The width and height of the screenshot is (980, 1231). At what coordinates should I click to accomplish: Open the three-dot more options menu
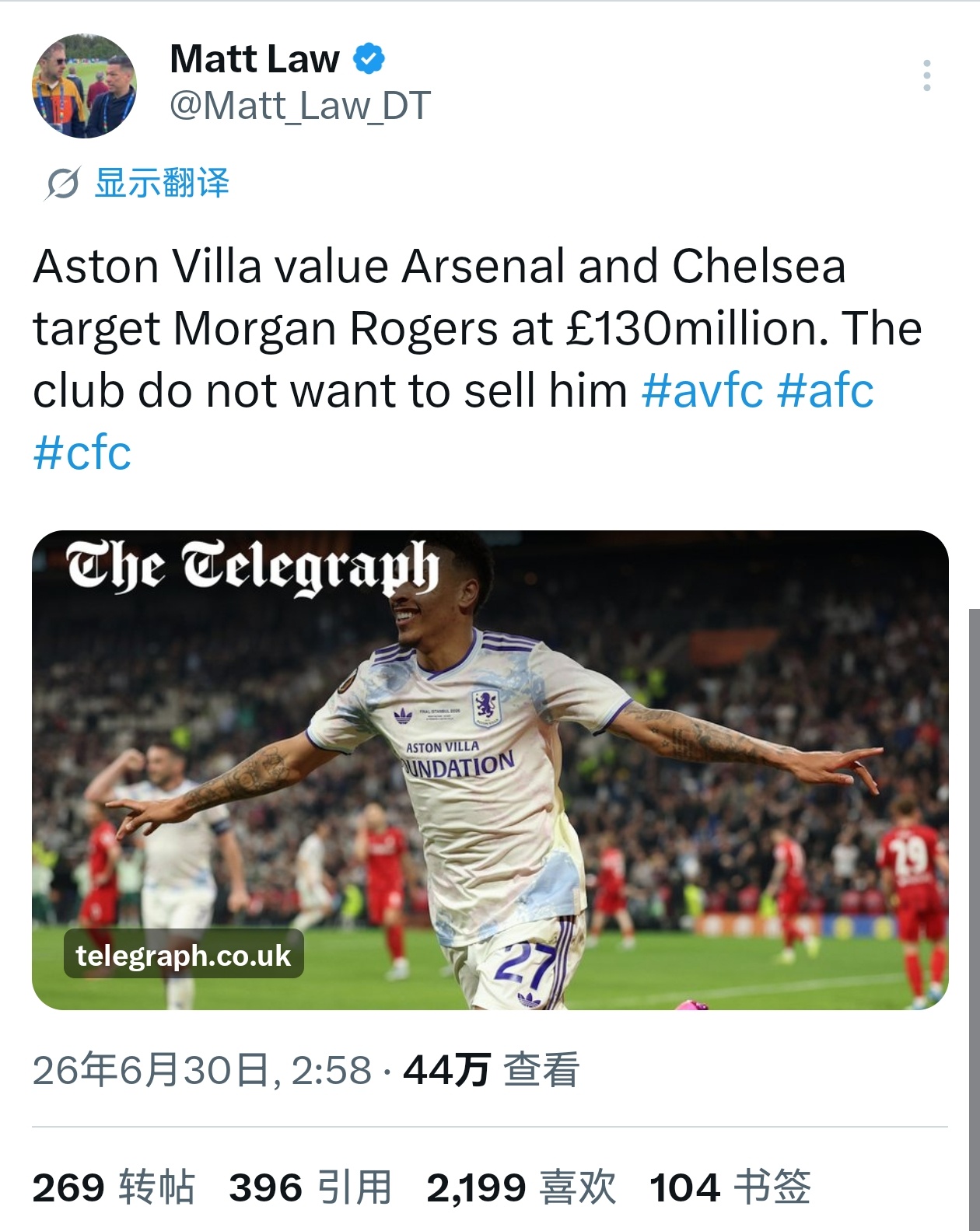pyautogui.click(x=926, y=75)
